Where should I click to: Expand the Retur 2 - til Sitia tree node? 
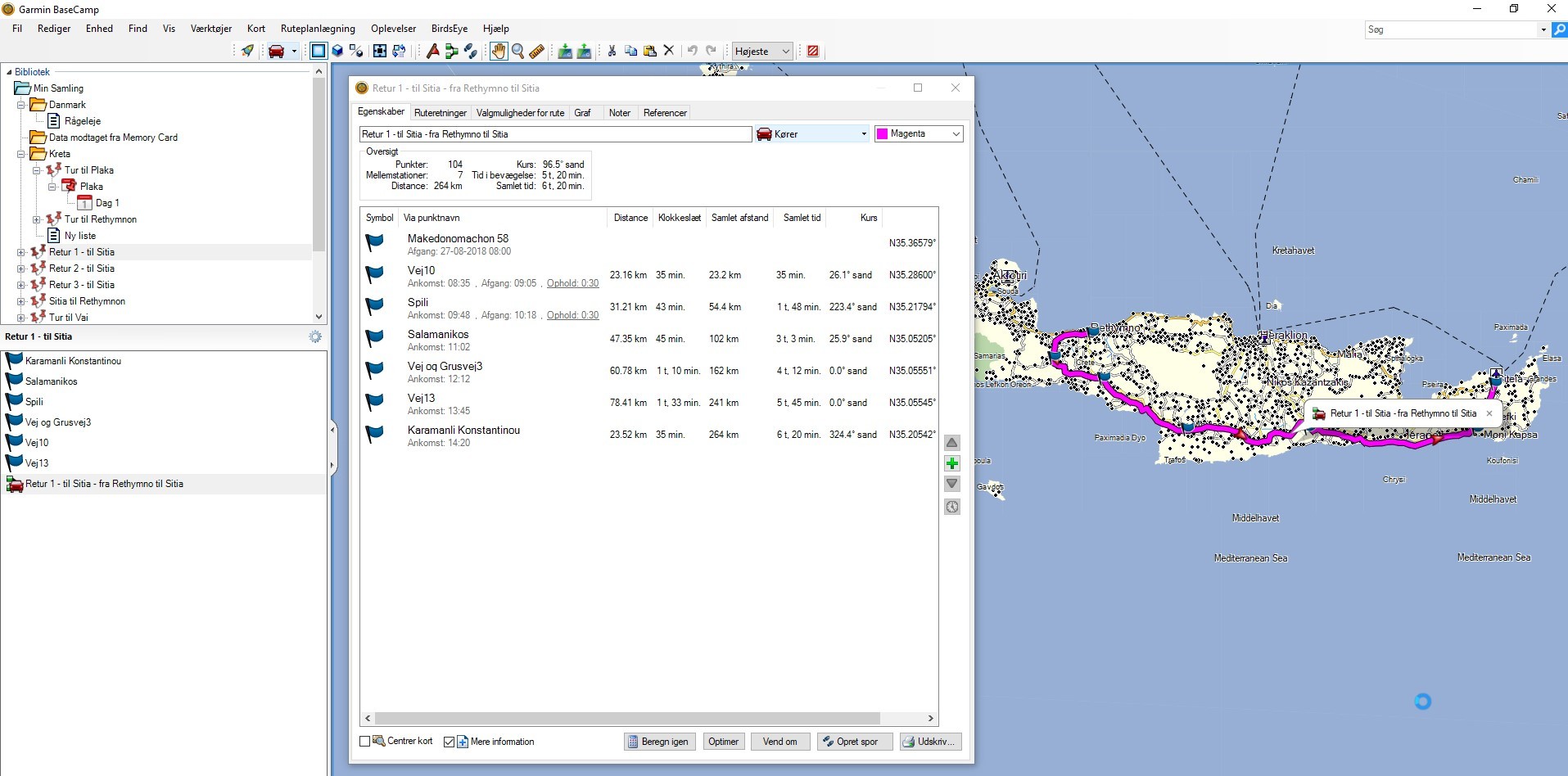pos(21,268)
